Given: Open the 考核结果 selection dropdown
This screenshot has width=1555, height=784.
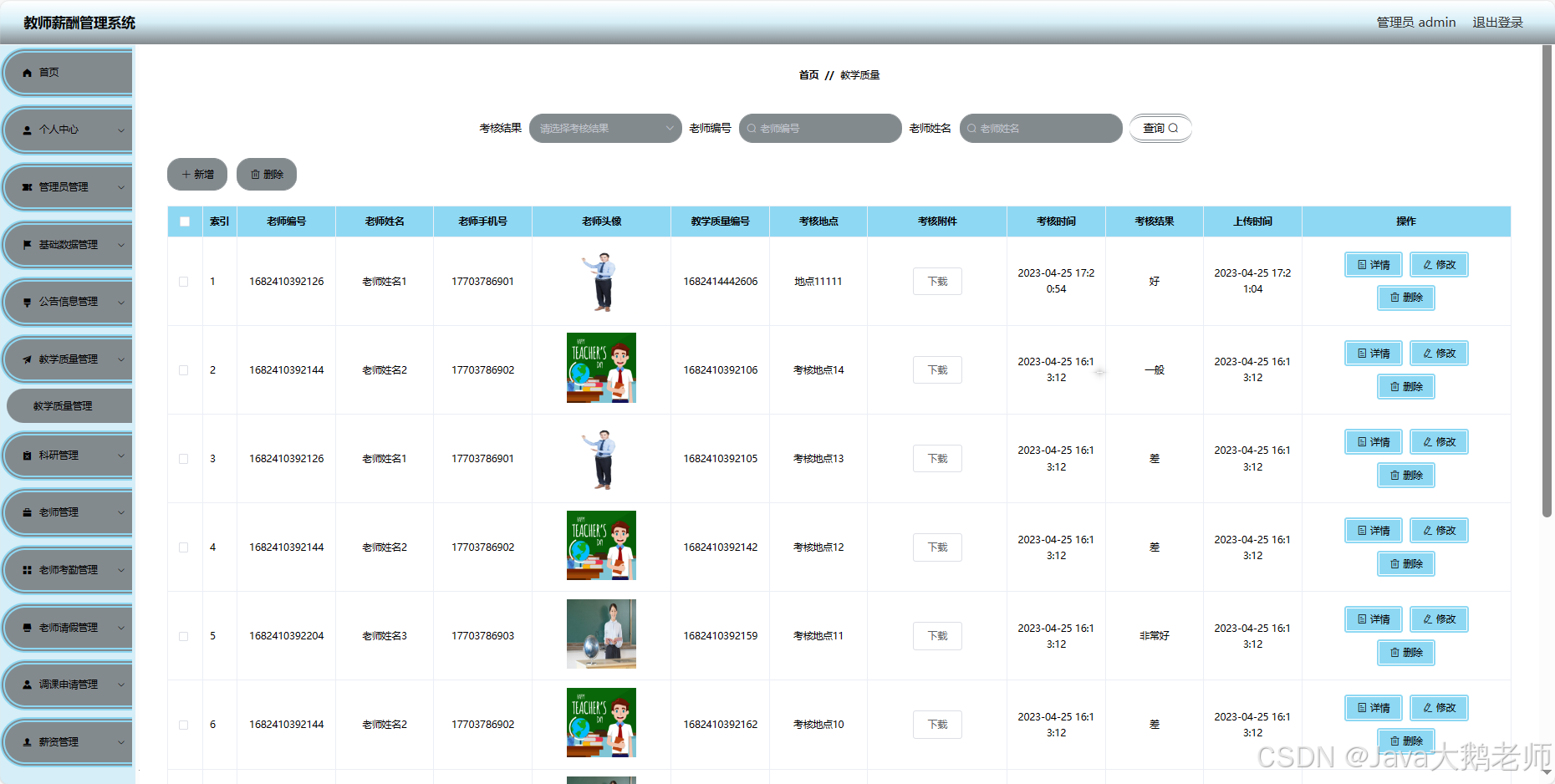Looking at the screenshot, I should 605,129.
